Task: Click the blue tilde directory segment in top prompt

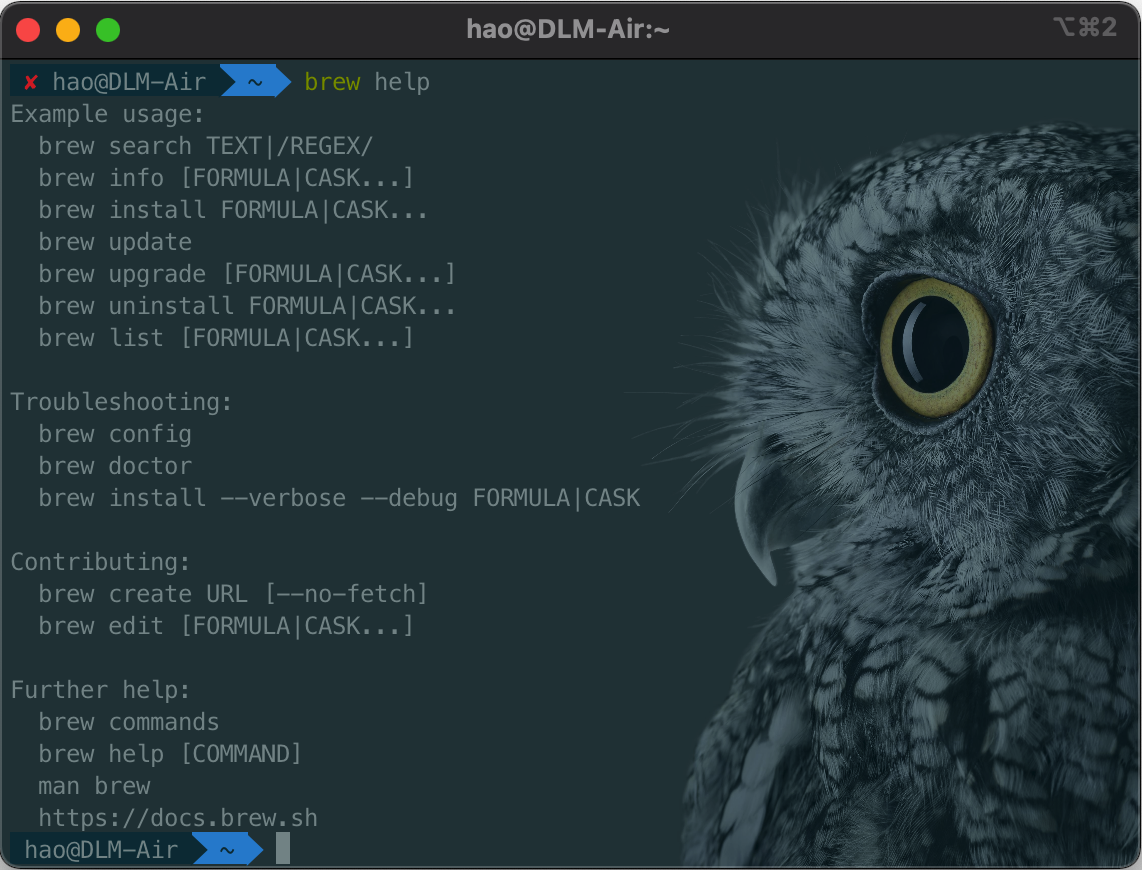Action: pos(255,81)
